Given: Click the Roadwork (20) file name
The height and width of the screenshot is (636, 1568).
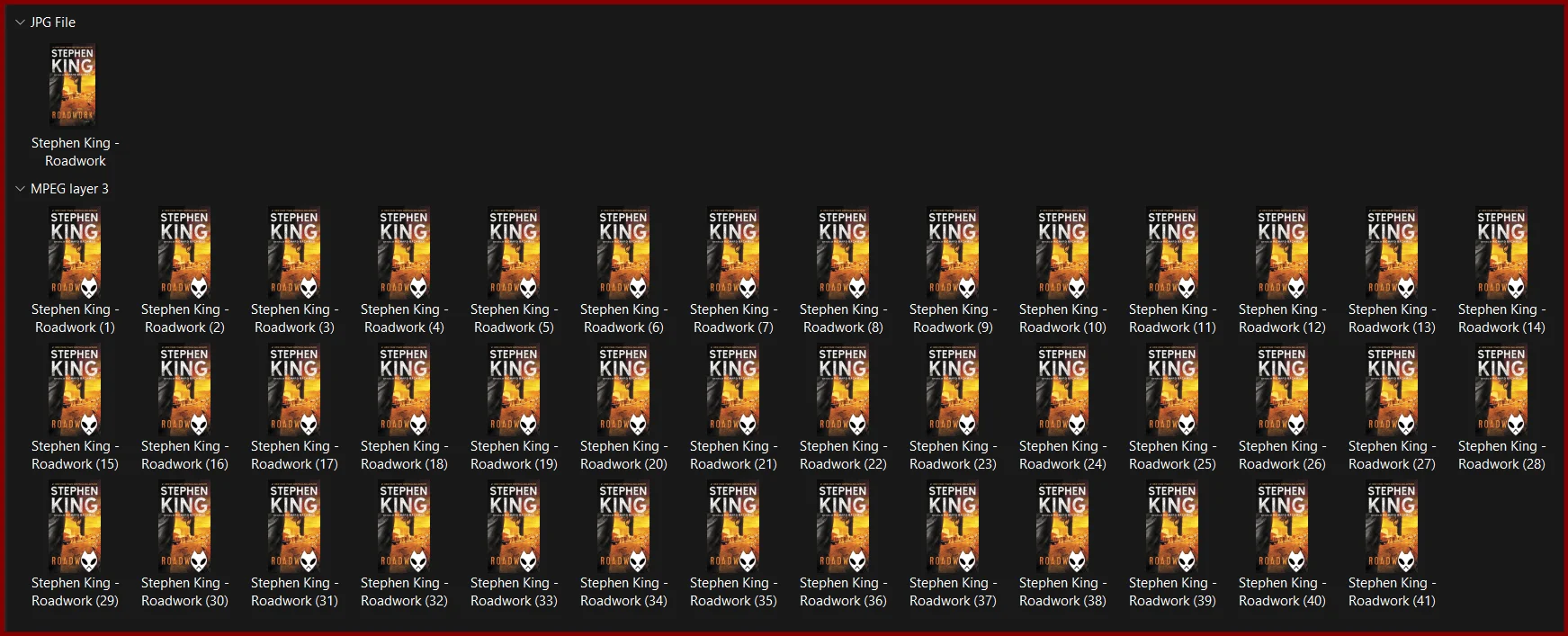Looking at the screenshot, I should (623, 455).
